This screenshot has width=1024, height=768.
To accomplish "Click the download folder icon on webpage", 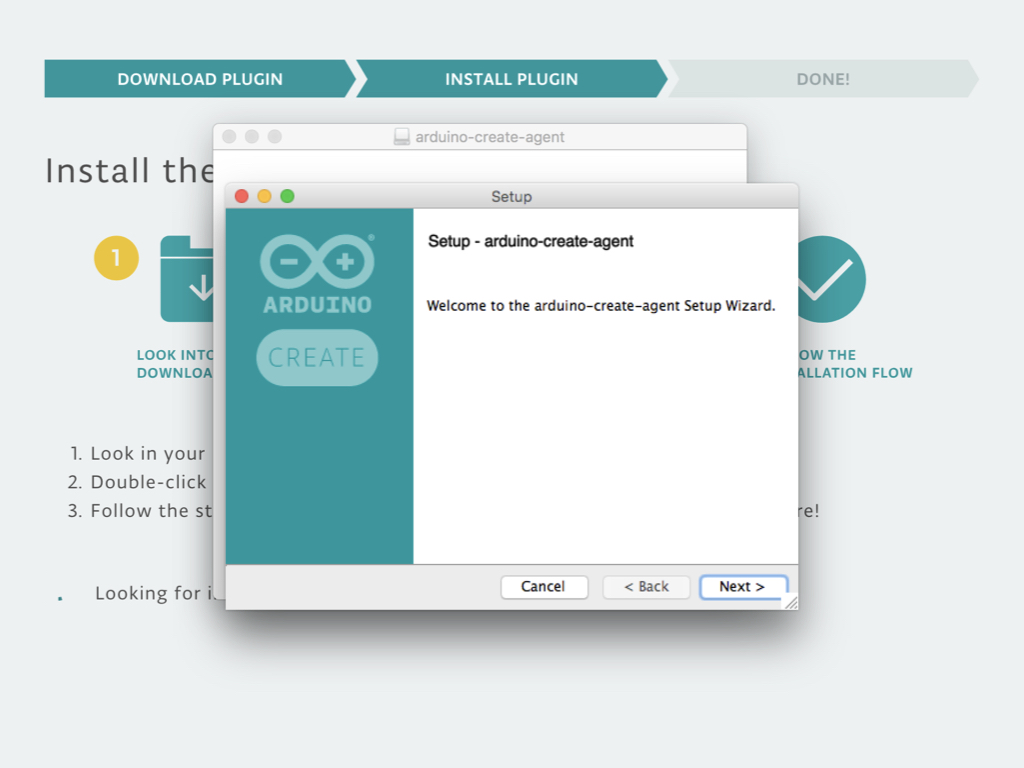I will click(x=187, y=279).
